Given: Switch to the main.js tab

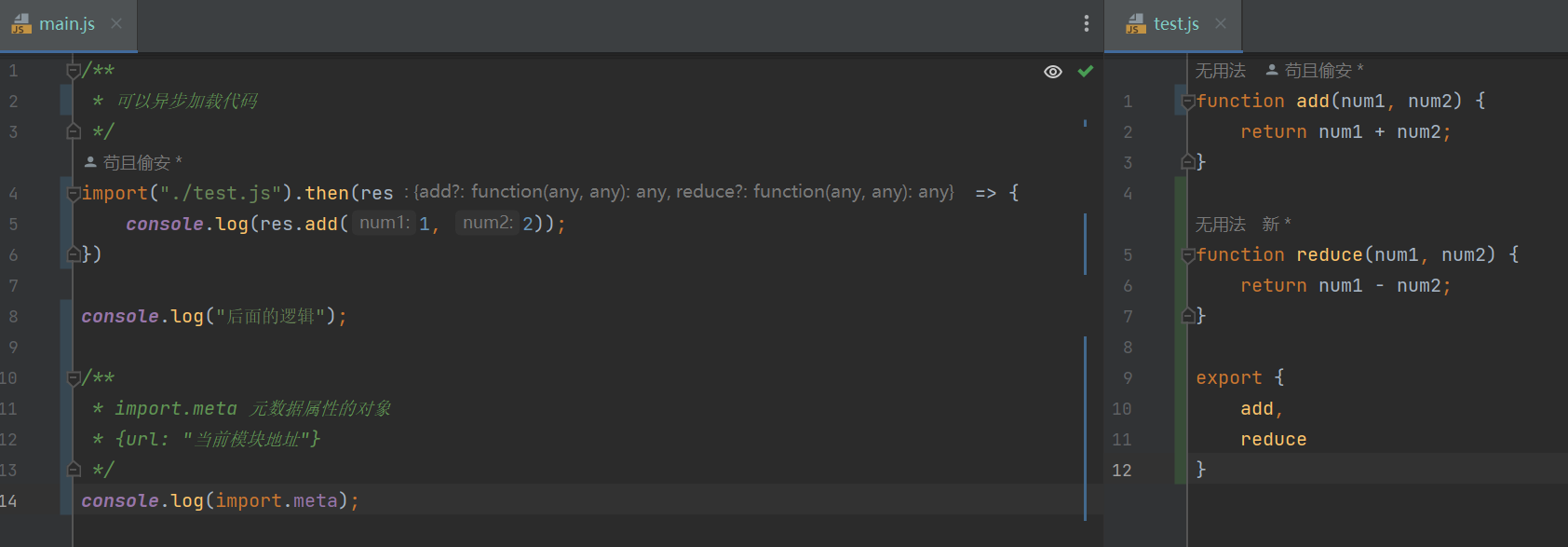Looking at the screenshot, I should point(67,24).
